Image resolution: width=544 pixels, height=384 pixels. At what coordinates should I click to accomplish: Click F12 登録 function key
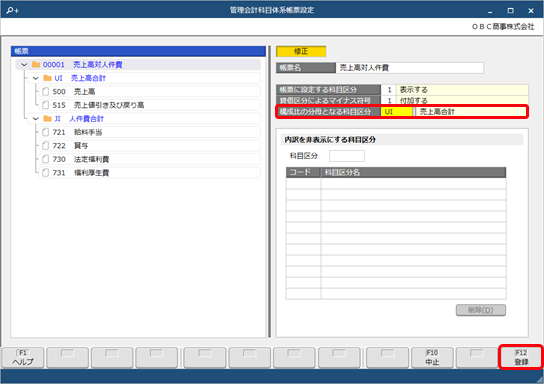click(521, 358)
